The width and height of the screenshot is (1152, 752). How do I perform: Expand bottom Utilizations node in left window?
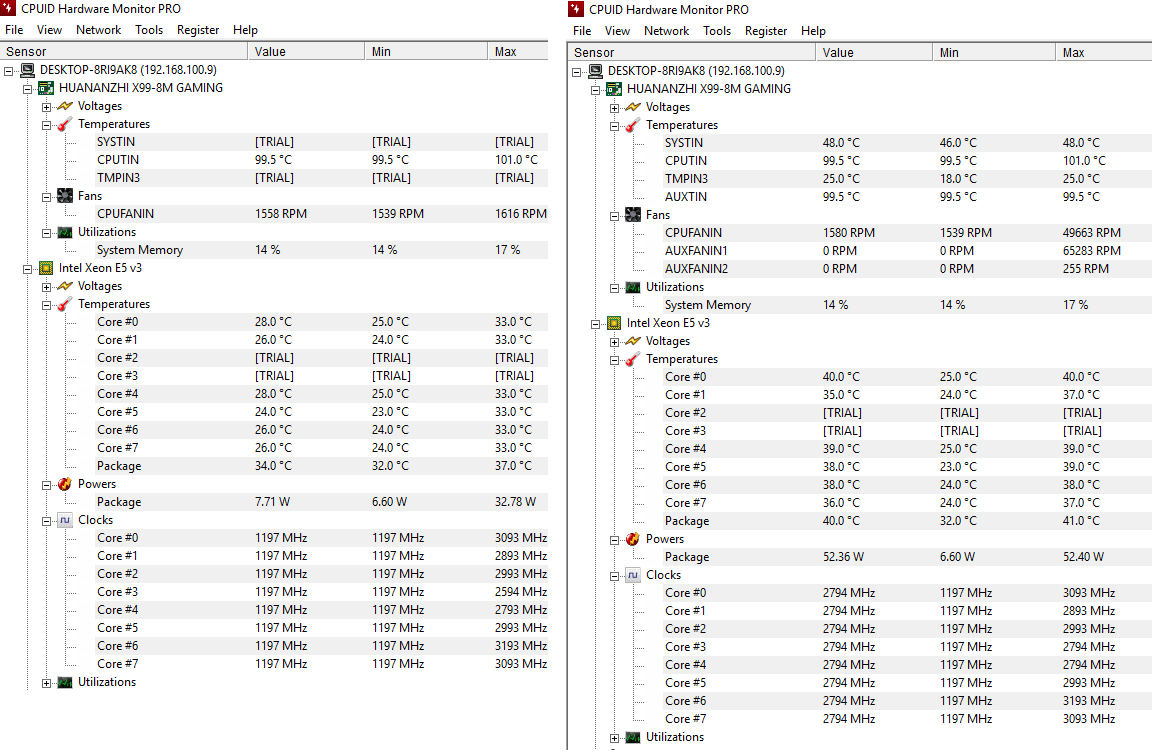click(46, 683)
